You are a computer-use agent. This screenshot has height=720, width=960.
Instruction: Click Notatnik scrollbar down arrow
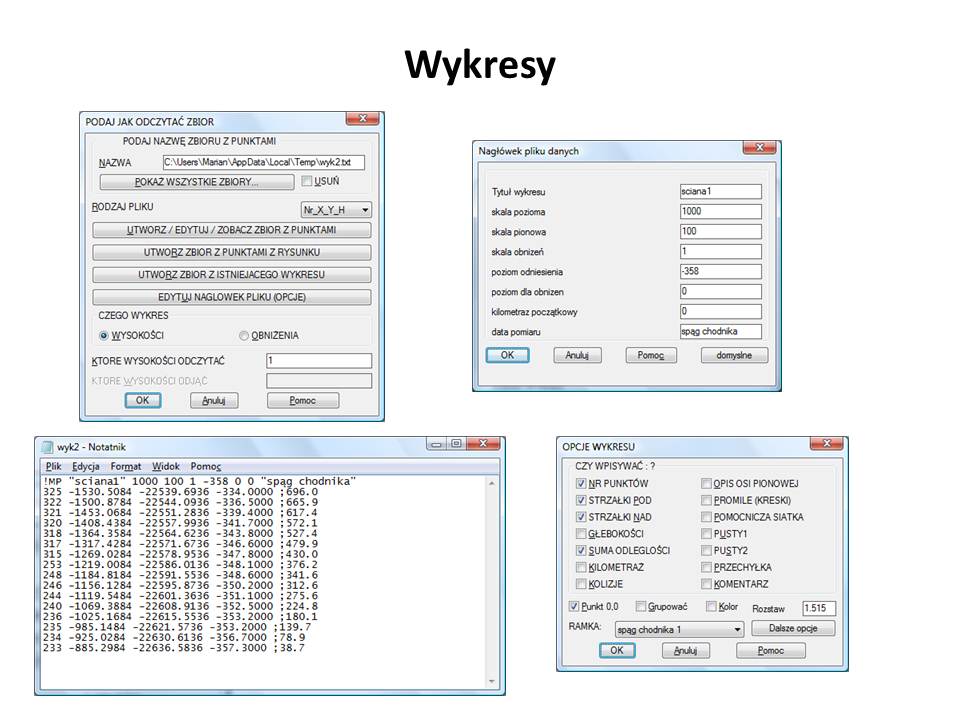point(492,681)
